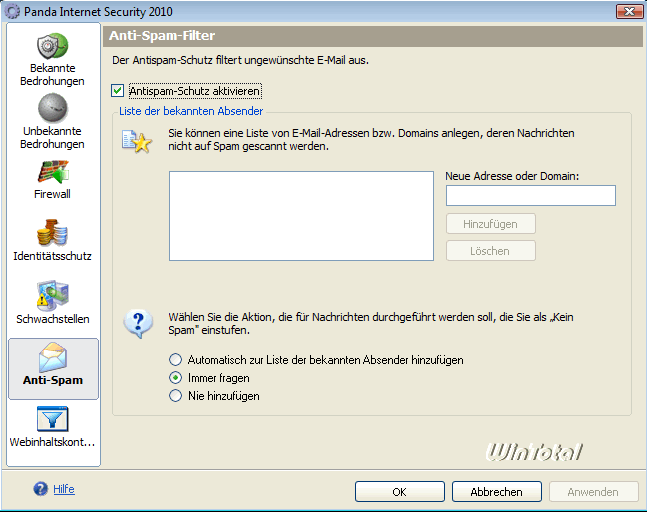Select the Anti-Spam envelope icon

pyautogui.click(x=53, y=357)
